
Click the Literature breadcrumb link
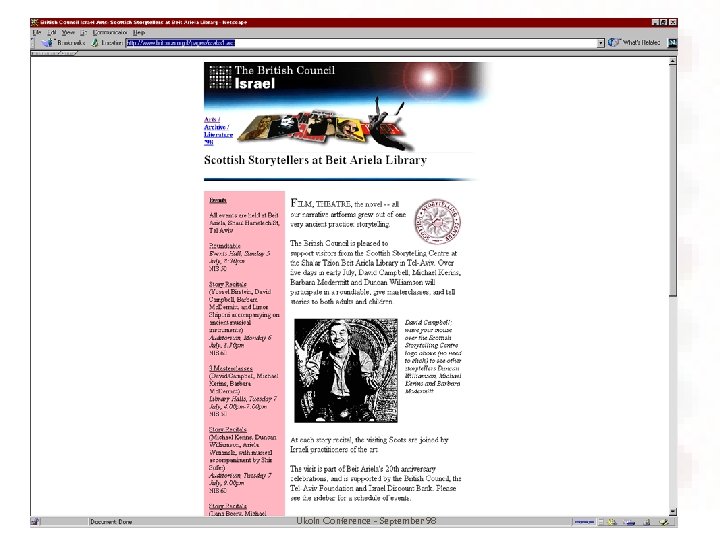point(219,135)
